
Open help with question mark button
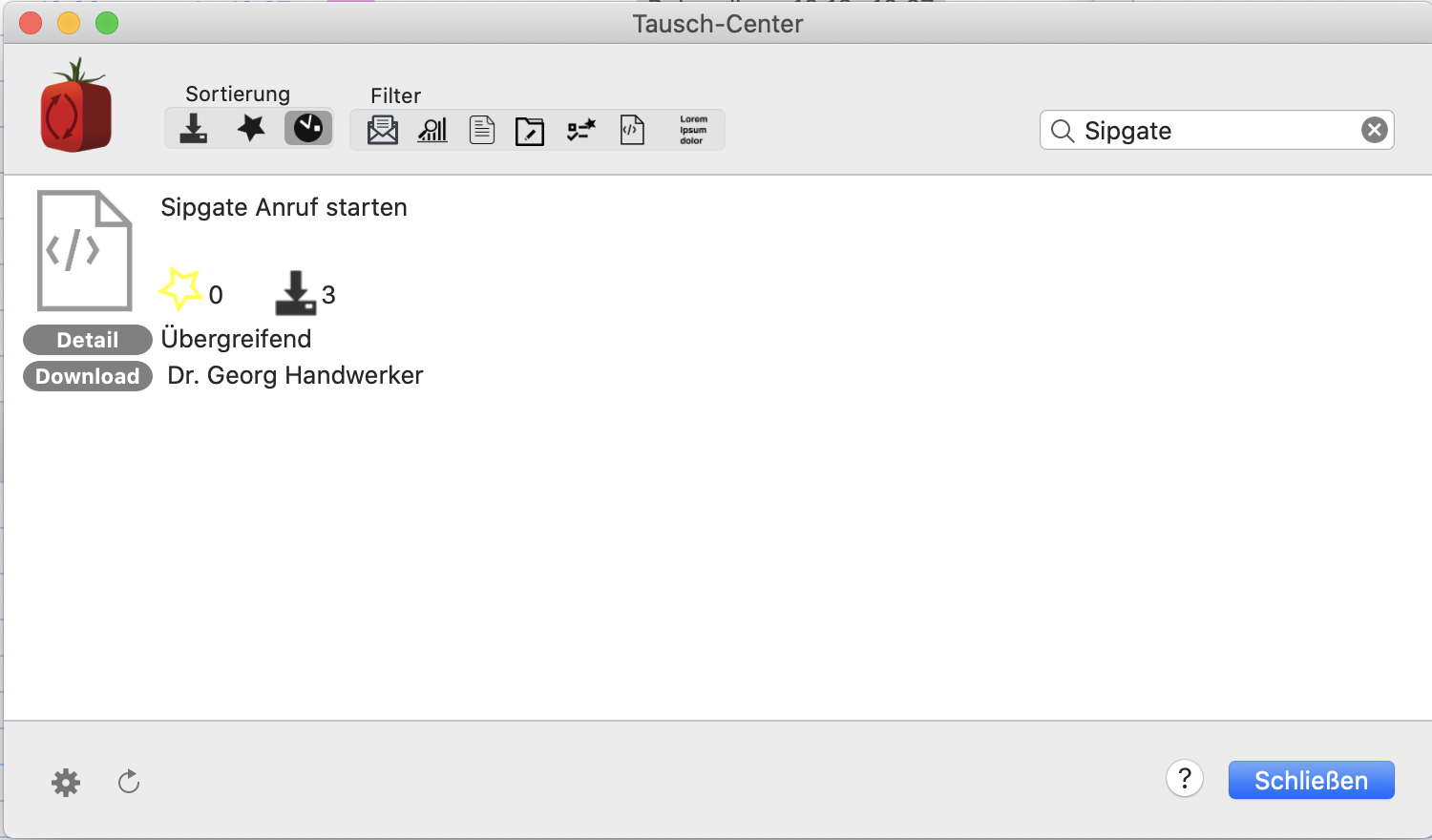1185,779
